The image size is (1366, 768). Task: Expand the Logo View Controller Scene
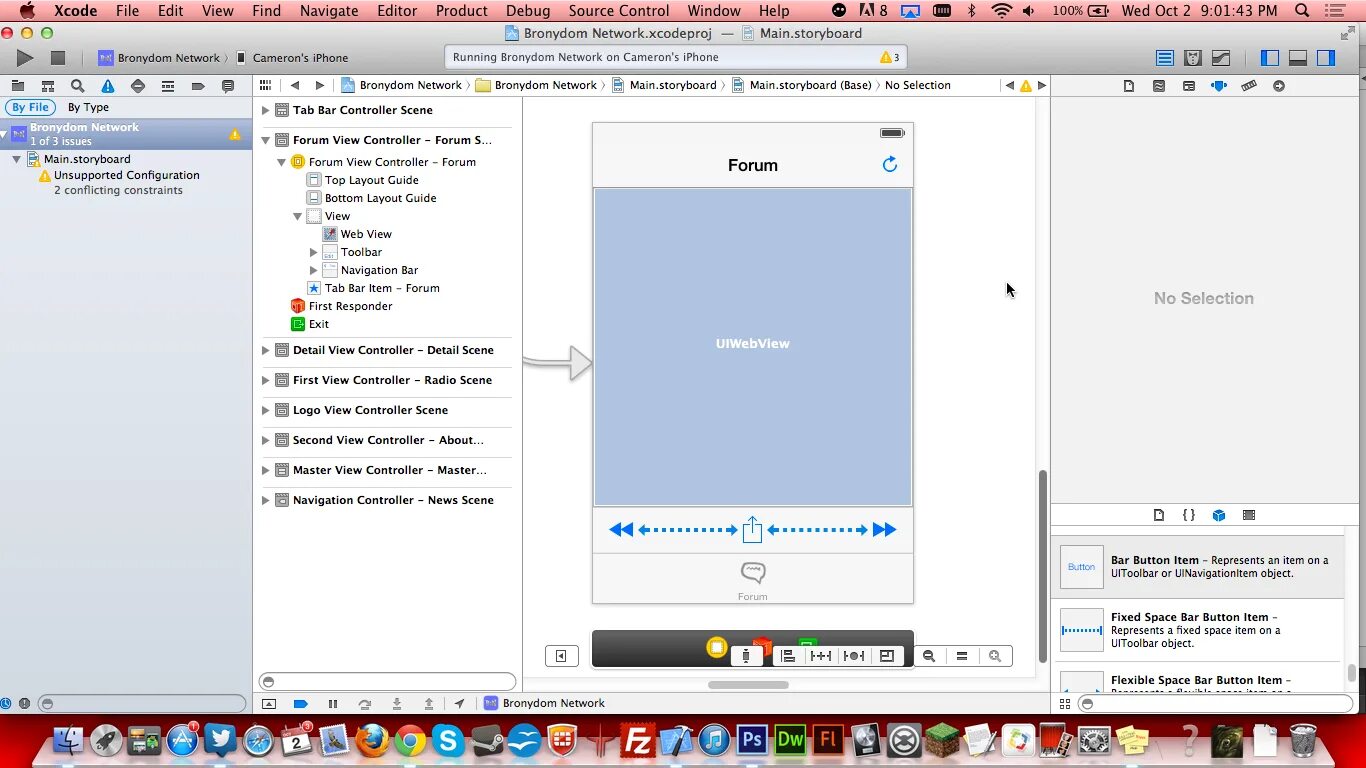pos(266,410)
